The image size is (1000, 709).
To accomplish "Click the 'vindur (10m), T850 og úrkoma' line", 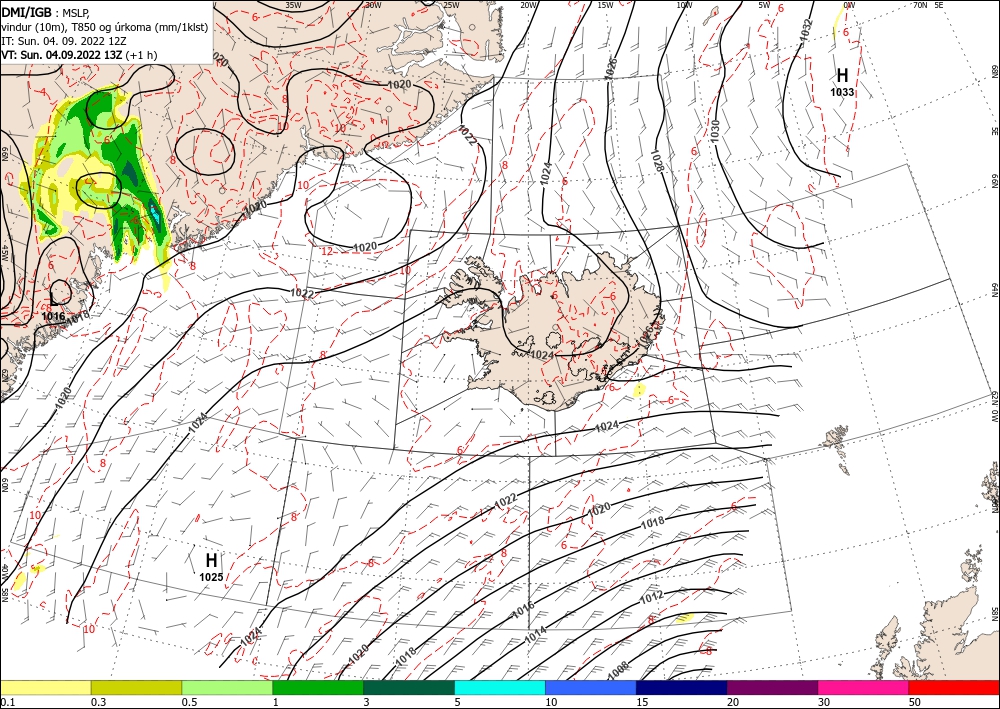I will point(105,27).
